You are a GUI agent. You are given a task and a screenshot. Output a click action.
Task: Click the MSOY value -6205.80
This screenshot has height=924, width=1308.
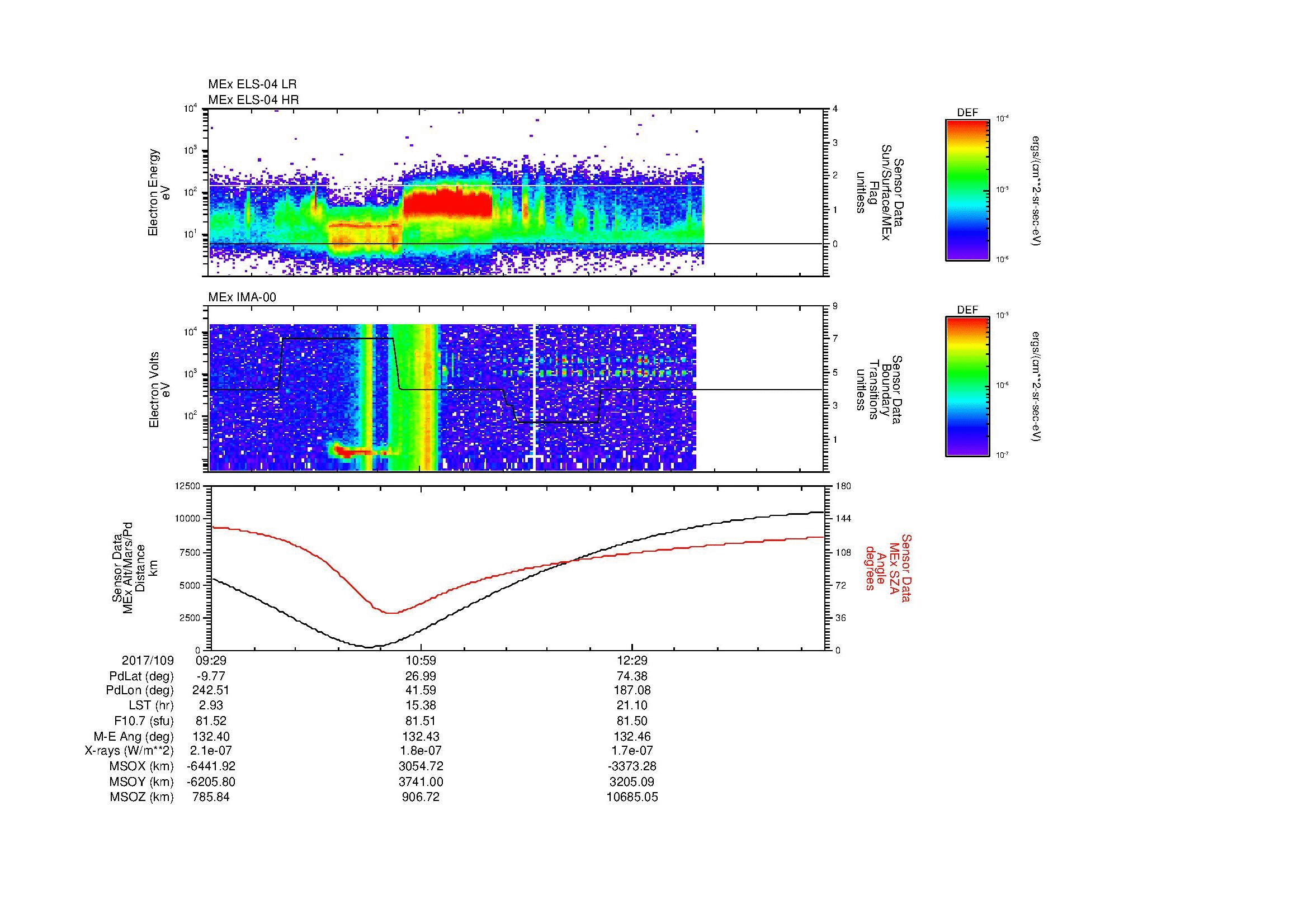pyautogui.click(x=211, y=781)
